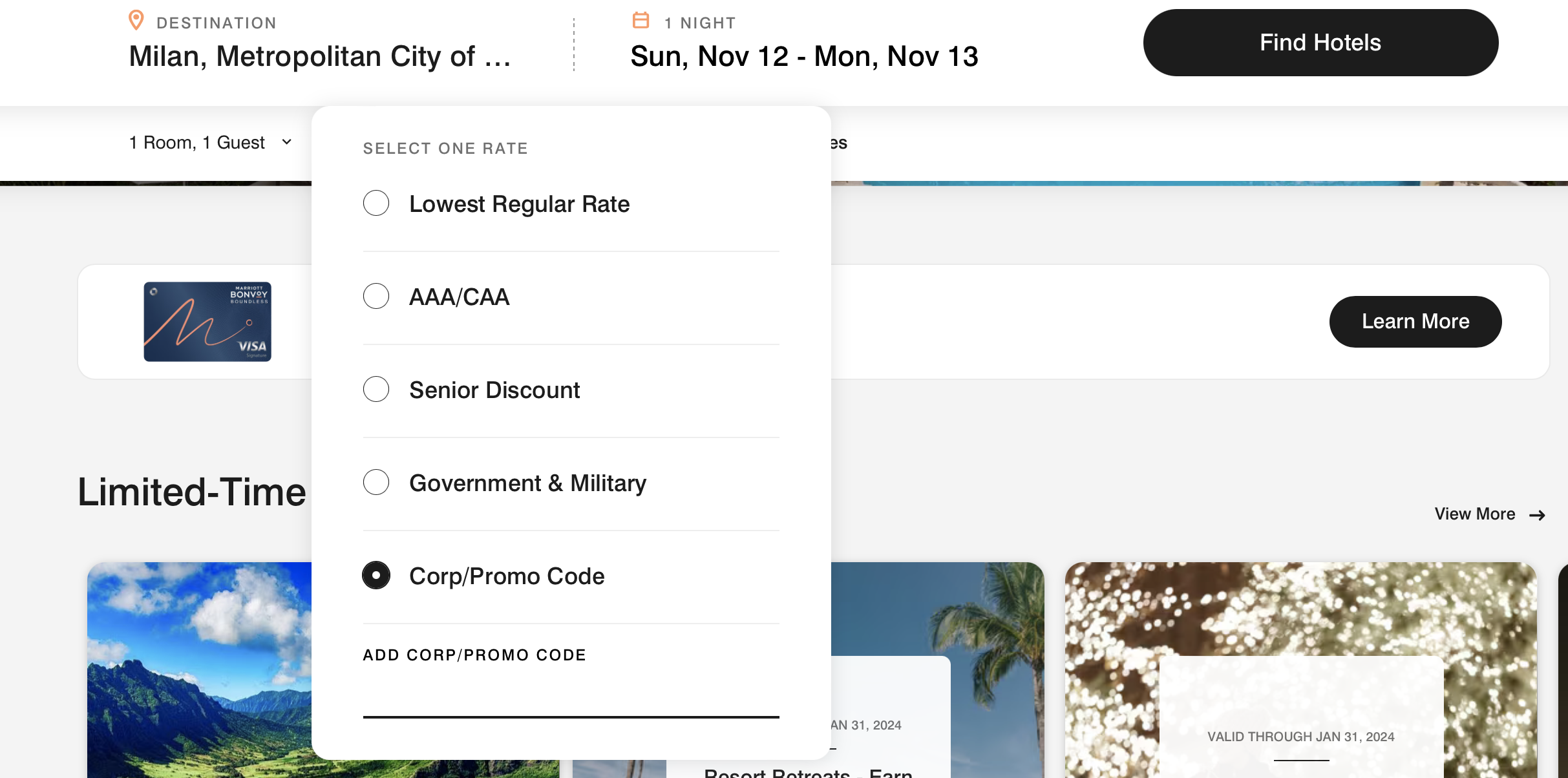This screenshot has width=1568, height=778.
Task: Select the Corp/Promo Code radio button
Action: [x=376, y=576]
